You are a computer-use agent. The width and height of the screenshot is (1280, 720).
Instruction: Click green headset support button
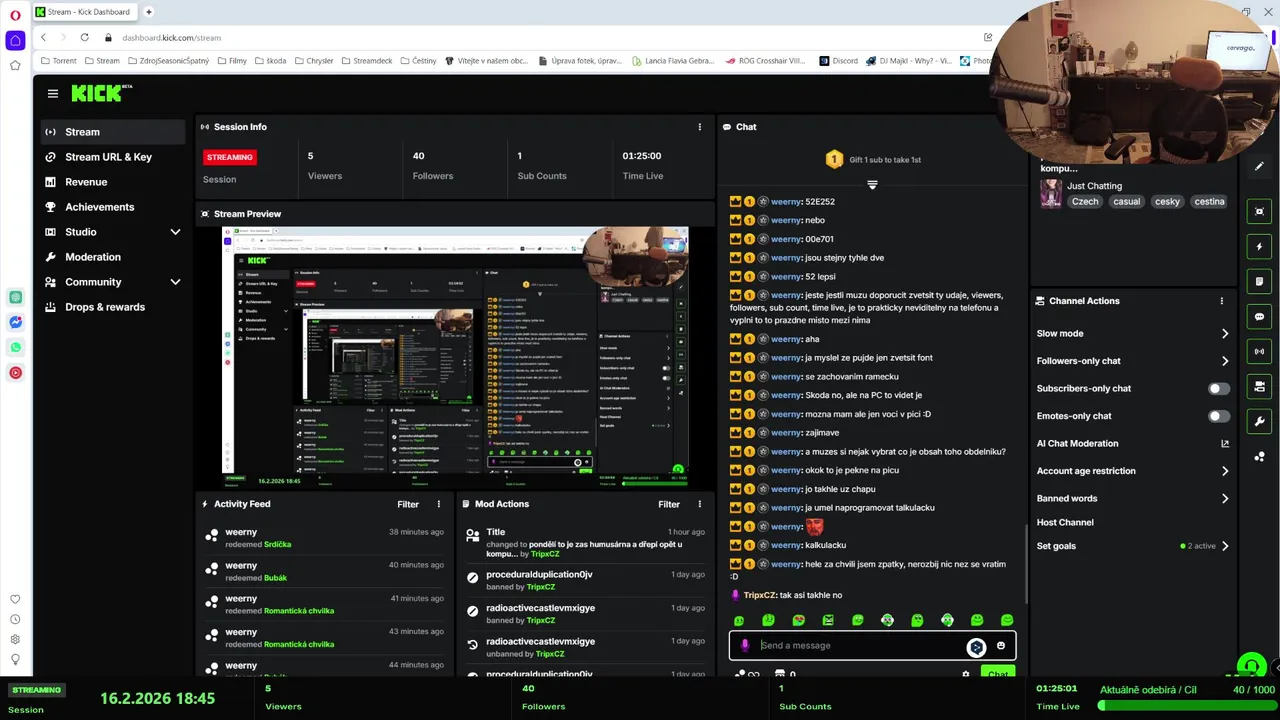1251,665
